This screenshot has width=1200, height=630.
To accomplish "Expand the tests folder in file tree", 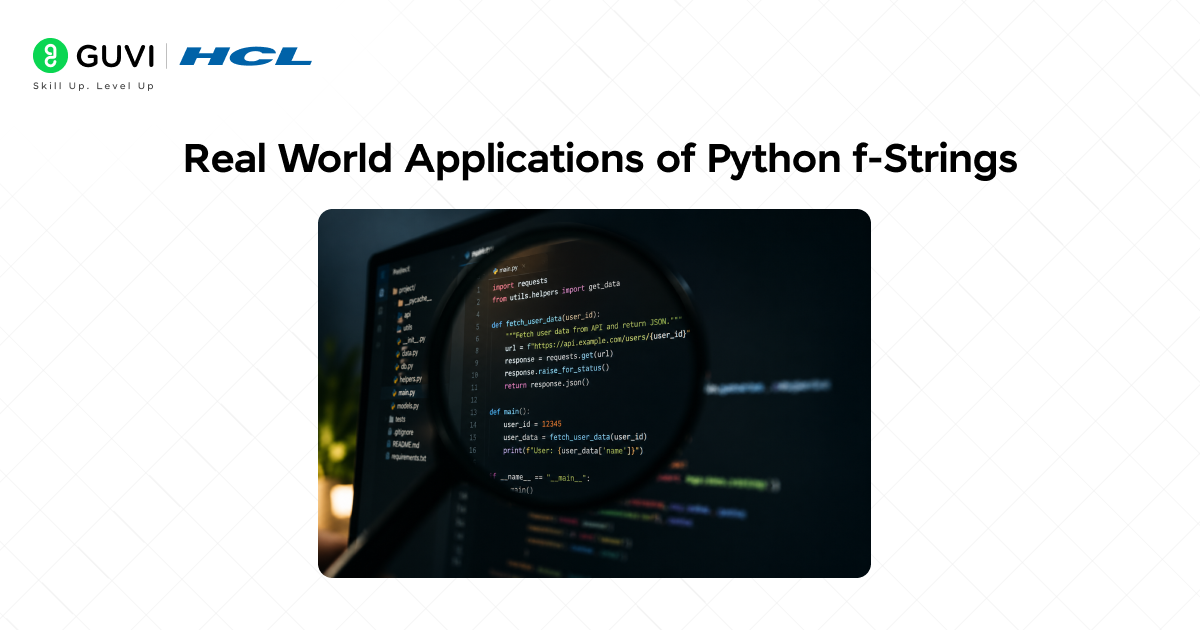I will [x=399, y=419].
